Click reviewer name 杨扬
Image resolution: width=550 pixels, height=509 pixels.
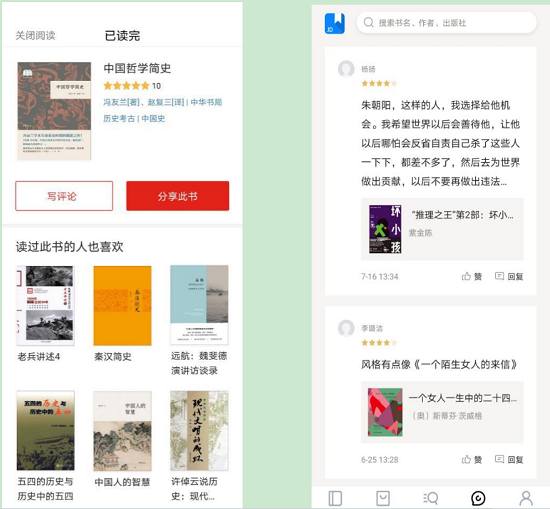click(368, 69)
